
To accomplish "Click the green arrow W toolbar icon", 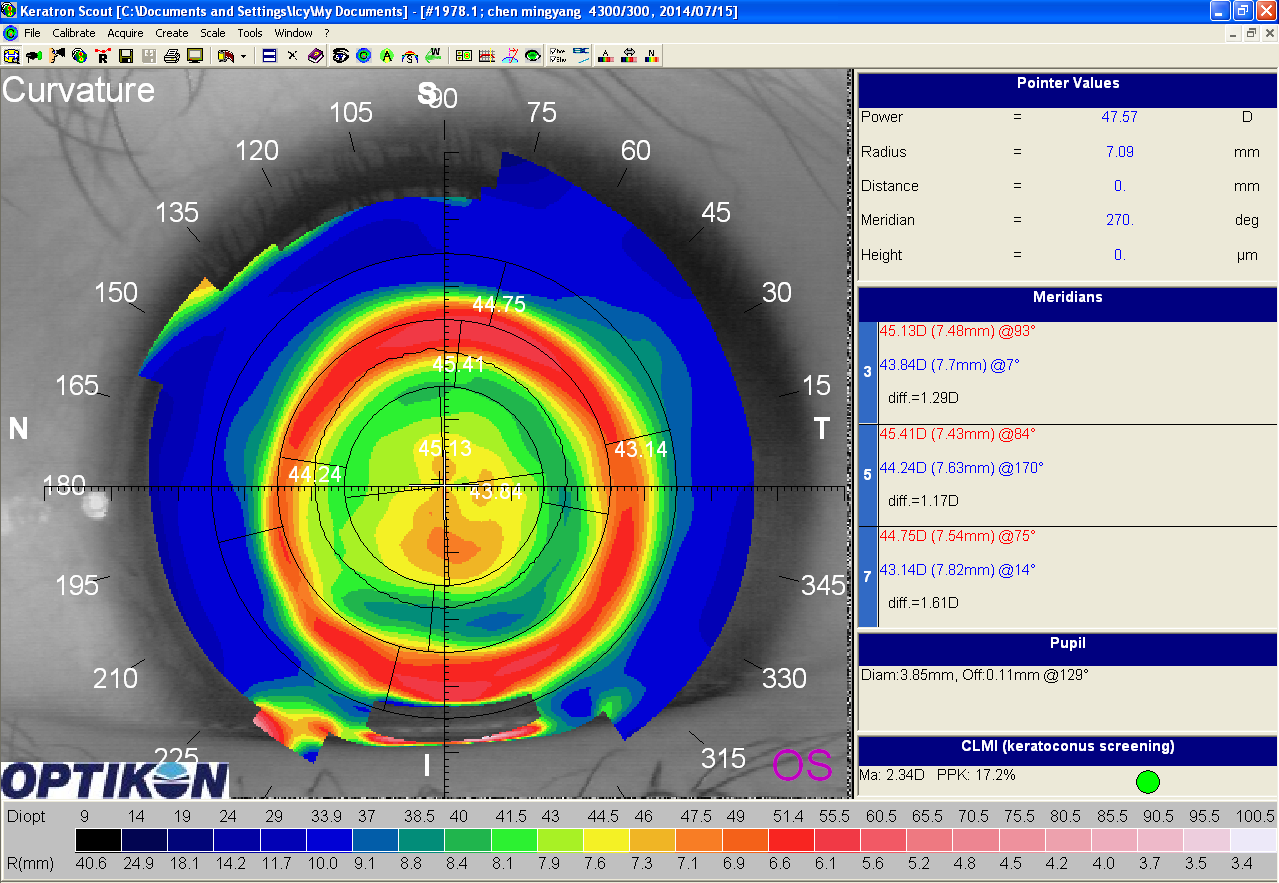I will (433, 55).
